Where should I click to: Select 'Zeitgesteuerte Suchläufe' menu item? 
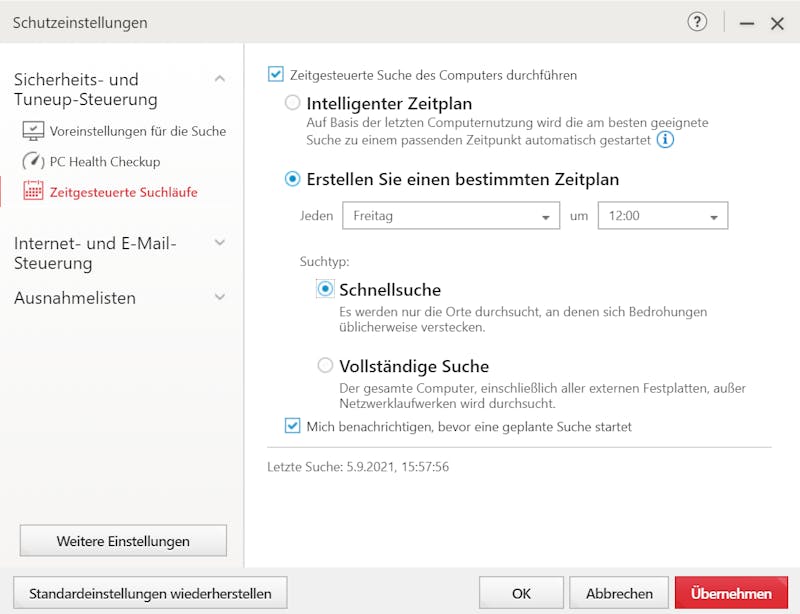(x=123, y=192)
